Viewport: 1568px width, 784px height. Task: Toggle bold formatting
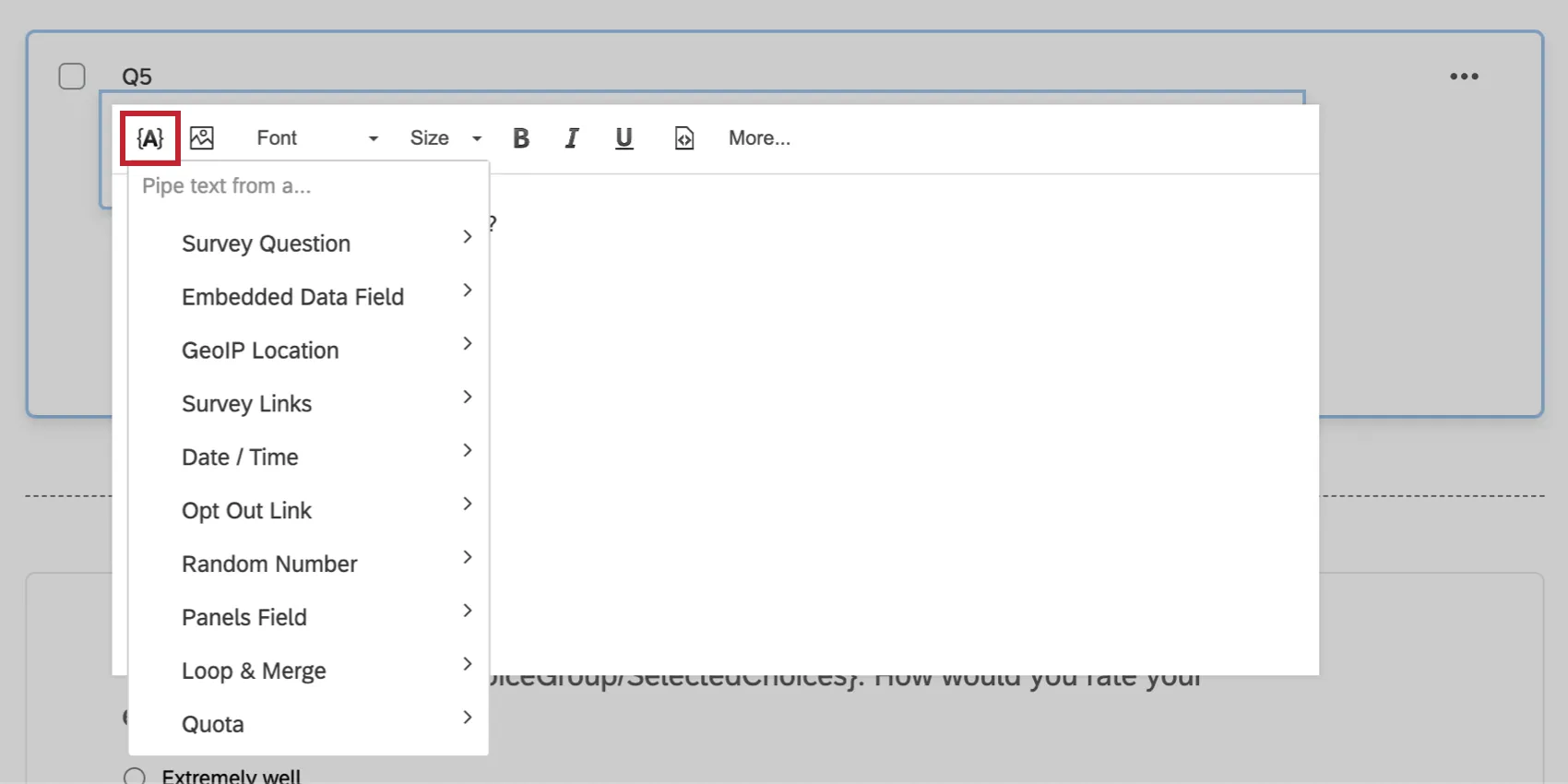click(x=521, y=138)
